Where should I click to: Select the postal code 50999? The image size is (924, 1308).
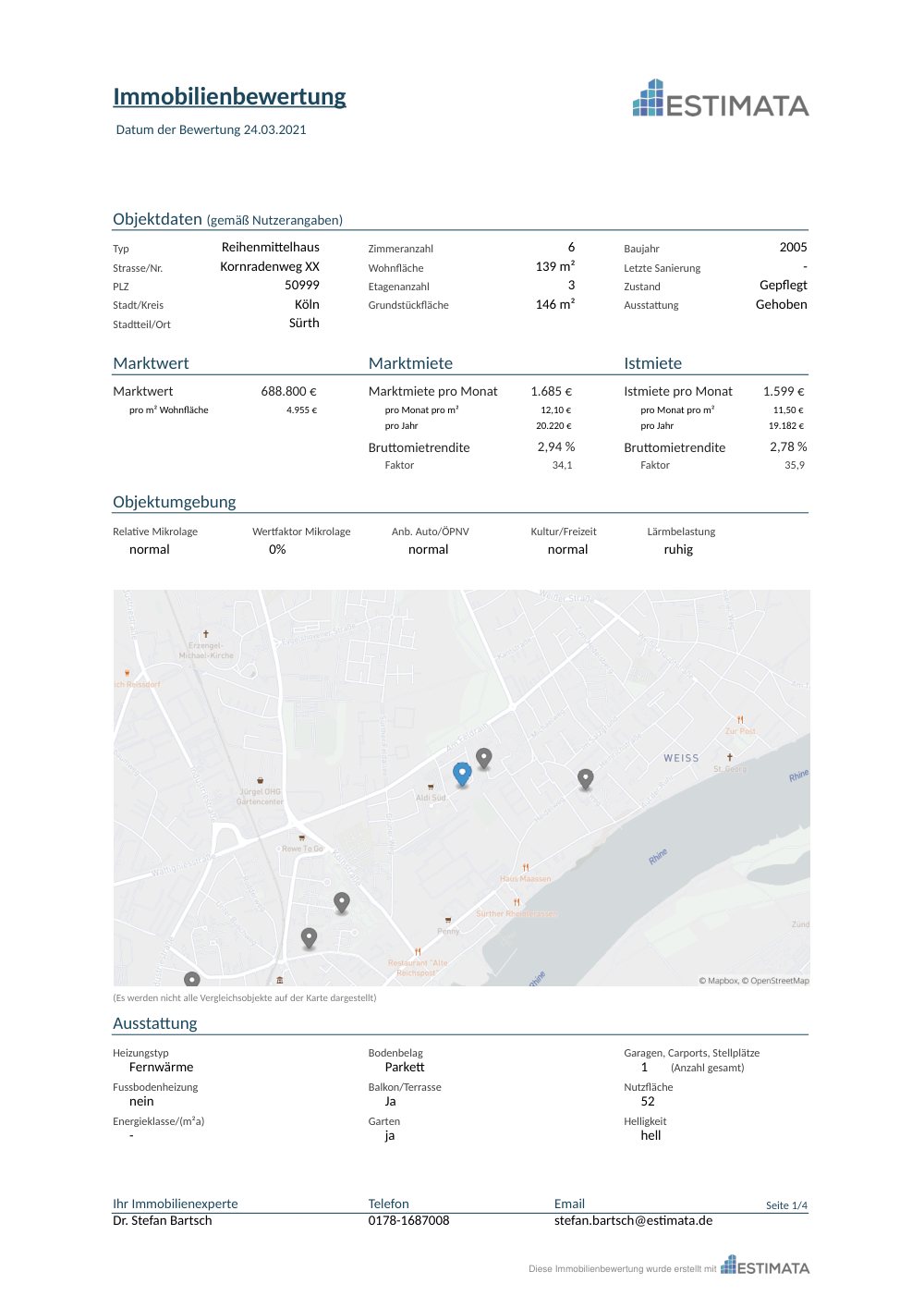click(302, 285)
